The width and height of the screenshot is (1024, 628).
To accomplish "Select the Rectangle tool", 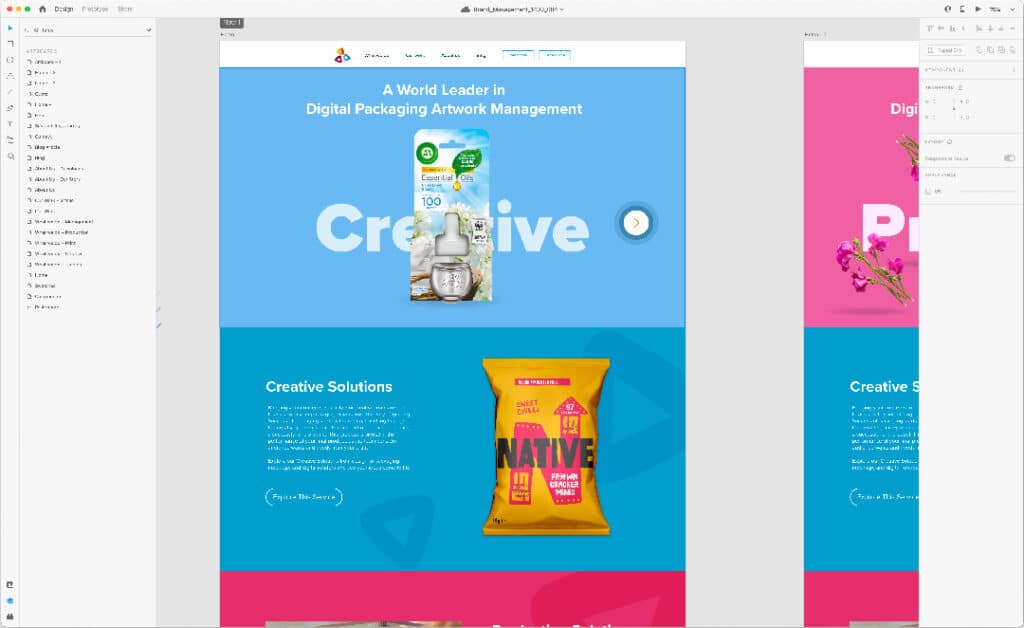I will click(10, 44).
